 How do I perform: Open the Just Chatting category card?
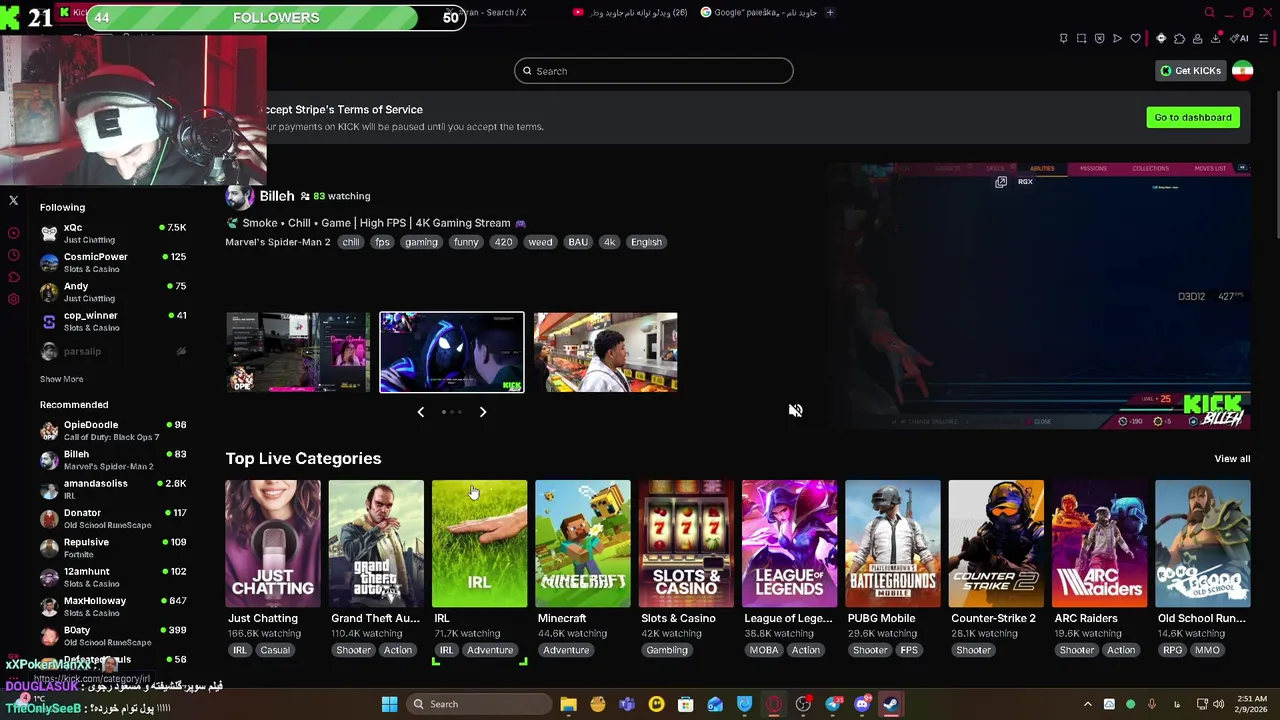[273, 544]
